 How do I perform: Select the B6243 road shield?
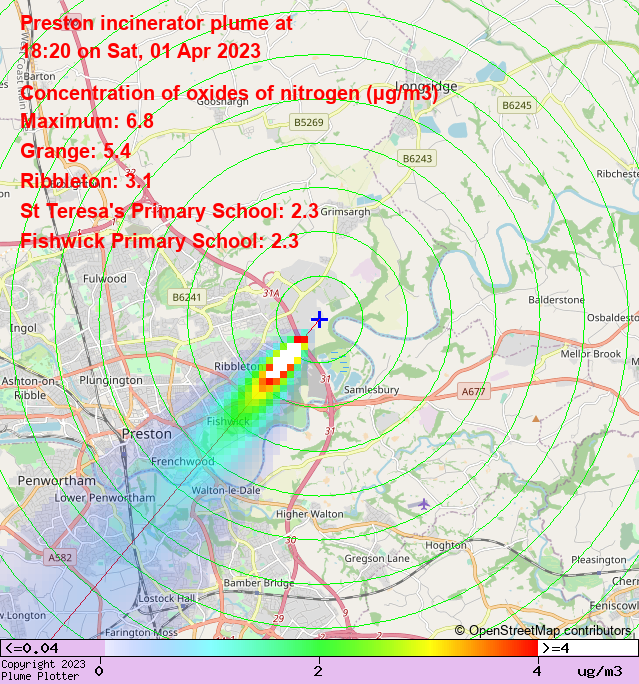pyautogui.click(x=417, y=158)
